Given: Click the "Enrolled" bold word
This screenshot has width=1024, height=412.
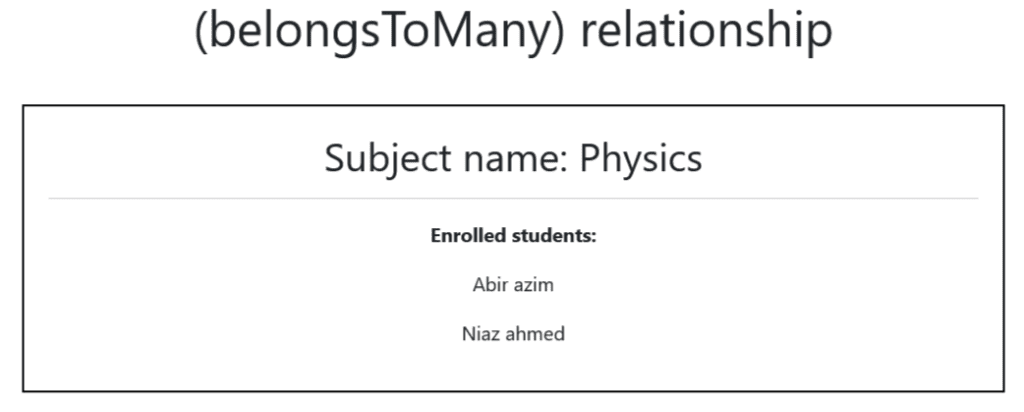Looking at the screenshot, I should (468, 236).
